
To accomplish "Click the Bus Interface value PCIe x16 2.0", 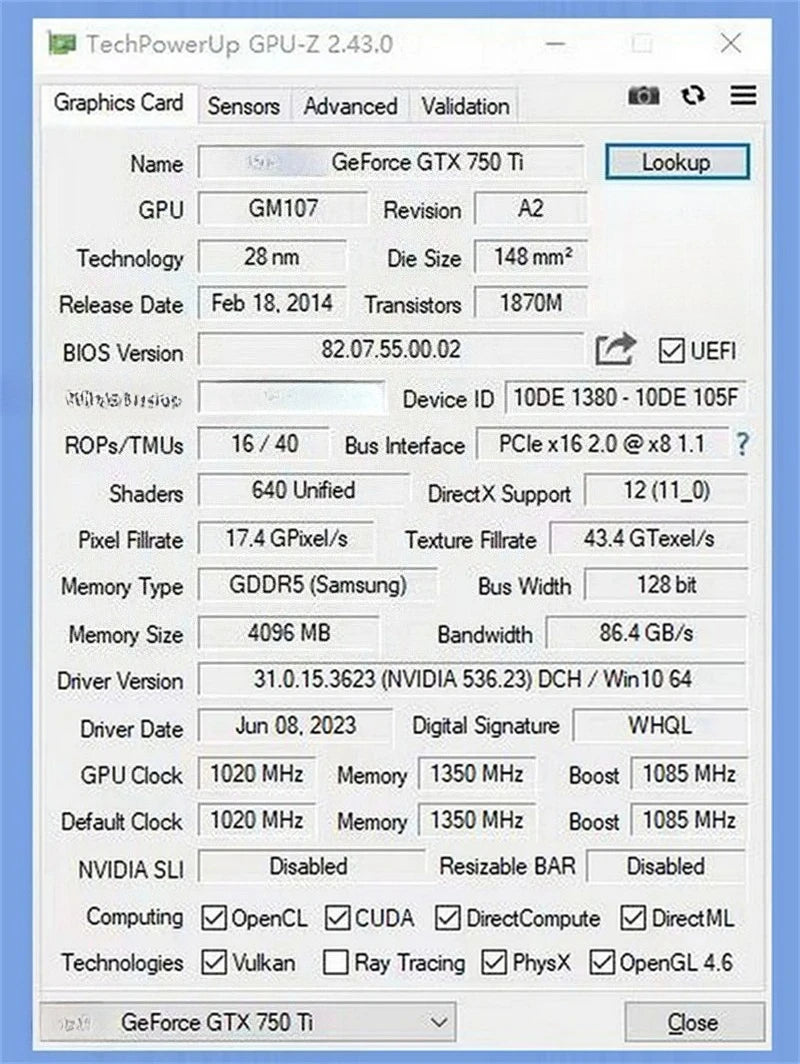I will (602, 444).
